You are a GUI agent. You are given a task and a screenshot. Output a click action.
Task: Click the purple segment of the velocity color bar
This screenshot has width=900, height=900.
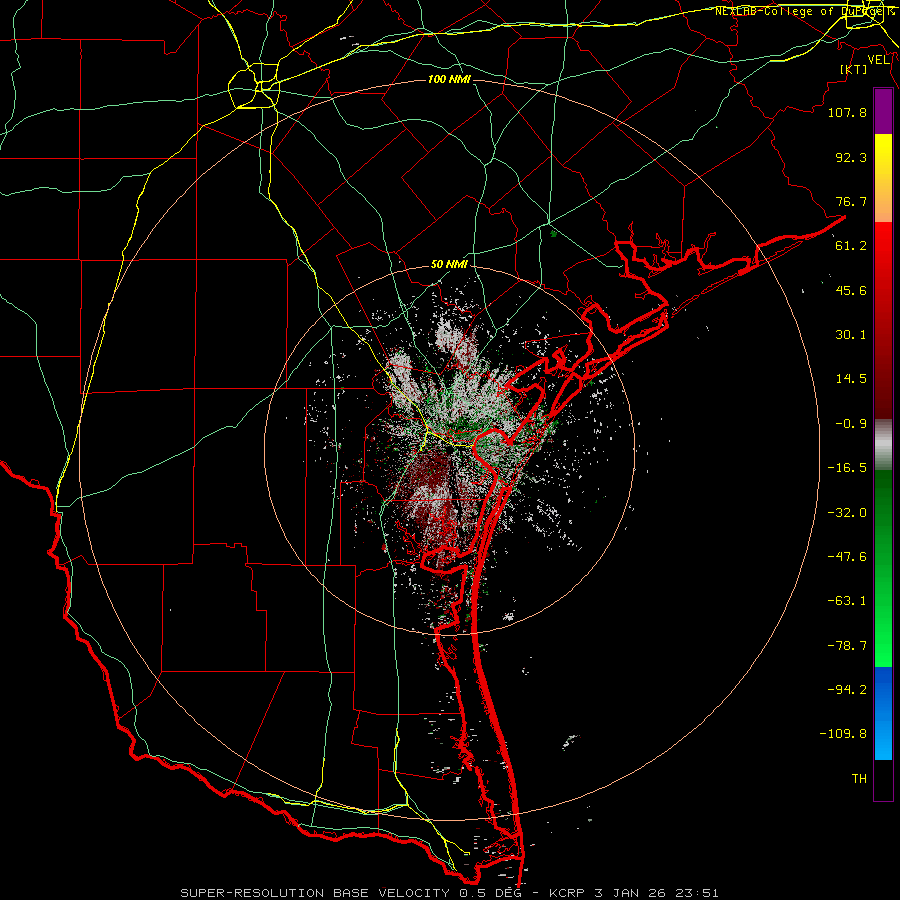pos(883,112)
